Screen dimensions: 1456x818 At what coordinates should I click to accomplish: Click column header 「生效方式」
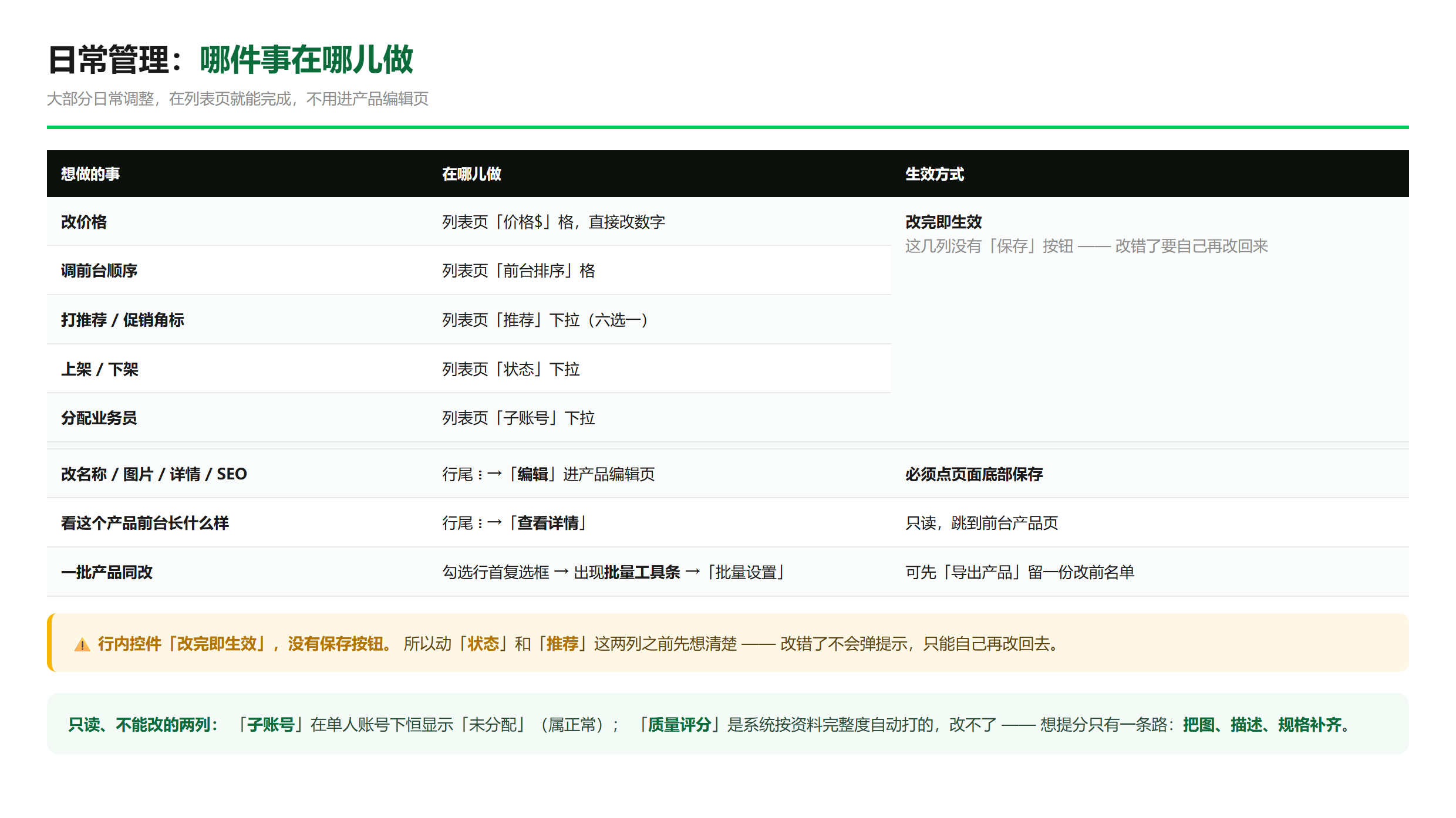[935, 174]
